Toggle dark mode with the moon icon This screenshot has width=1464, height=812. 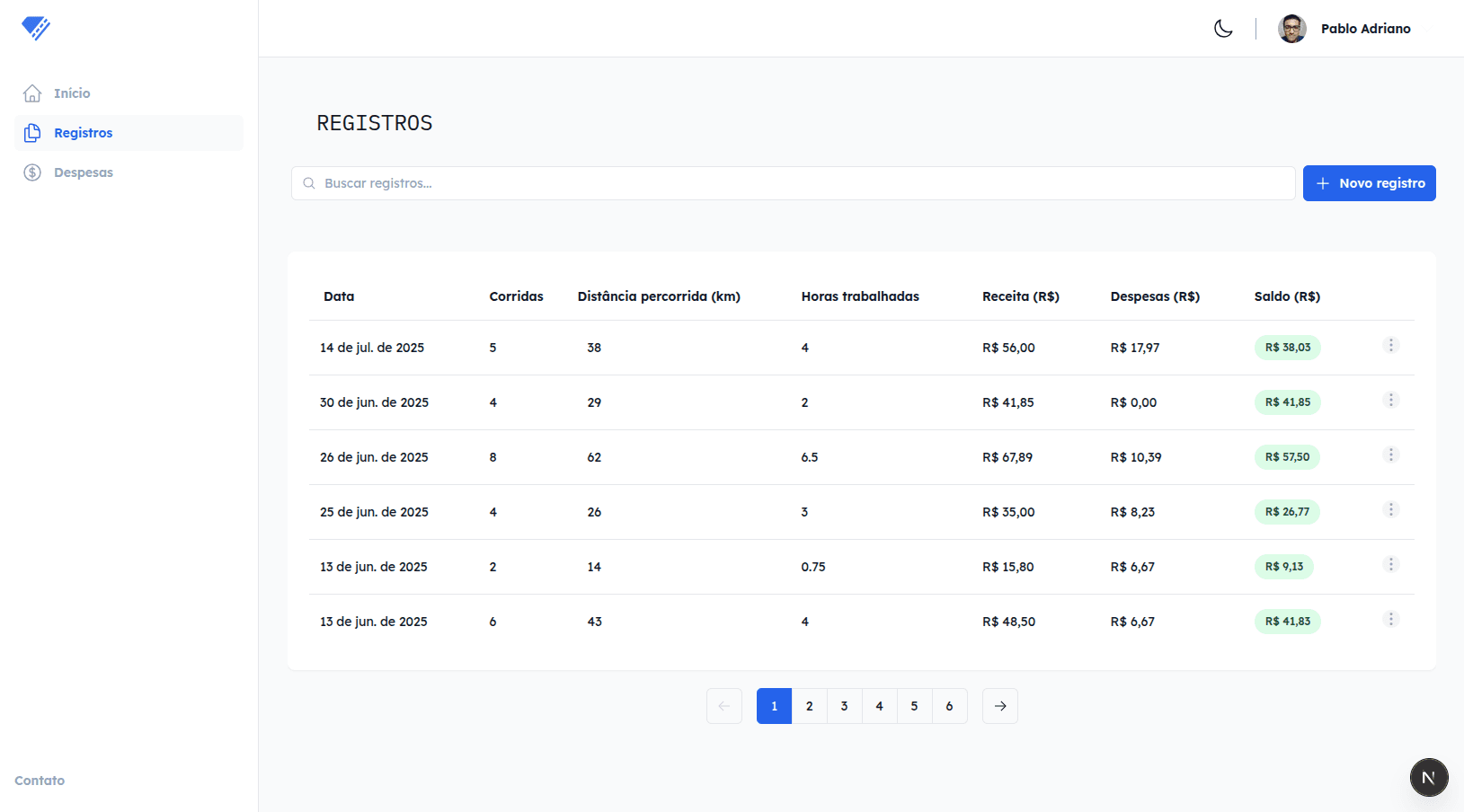[x=1223, y=29]
